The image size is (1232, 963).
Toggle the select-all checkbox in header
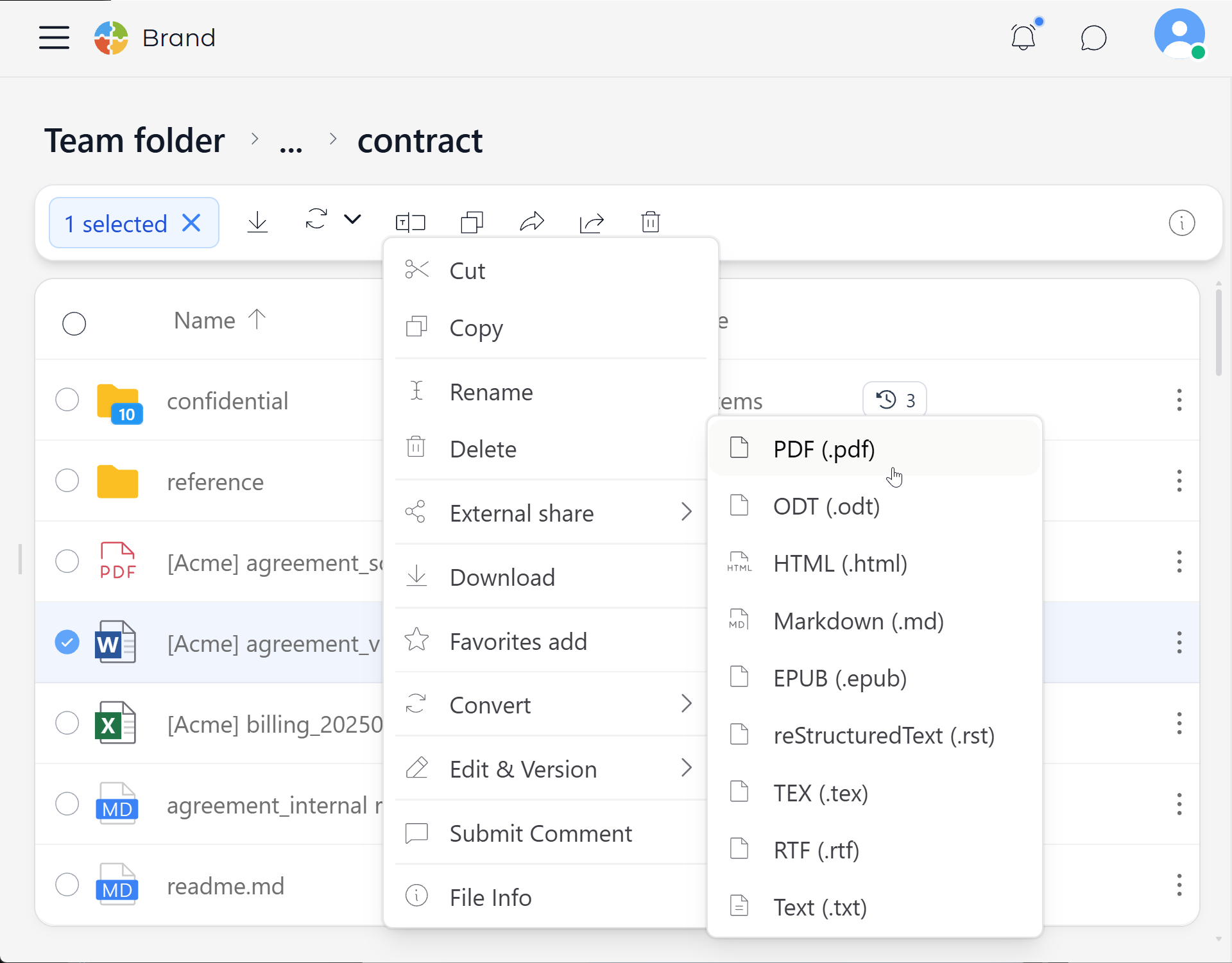click(74, 323)
